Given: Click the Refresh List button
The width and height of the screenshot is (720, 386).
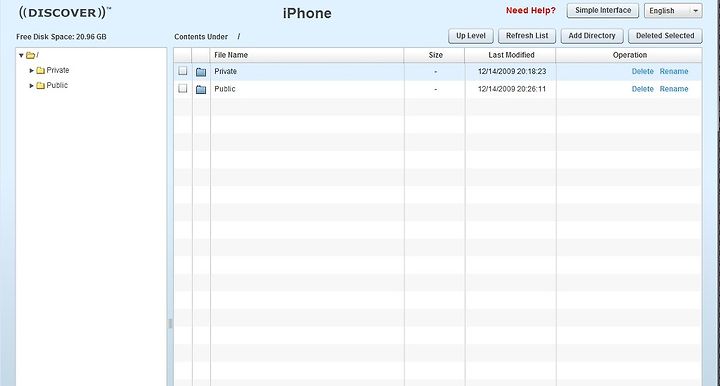Looking at the screenshot, I should point(527,36).
